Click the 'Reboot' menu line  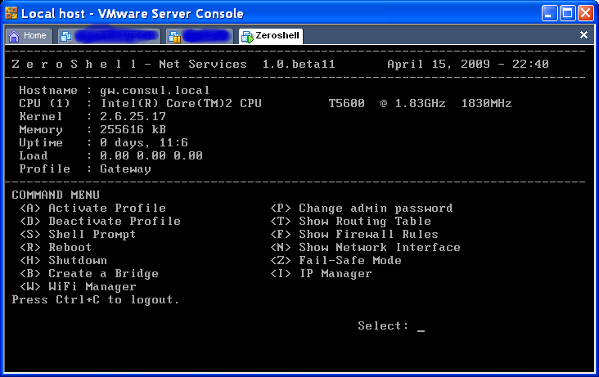tap(56, 247)
